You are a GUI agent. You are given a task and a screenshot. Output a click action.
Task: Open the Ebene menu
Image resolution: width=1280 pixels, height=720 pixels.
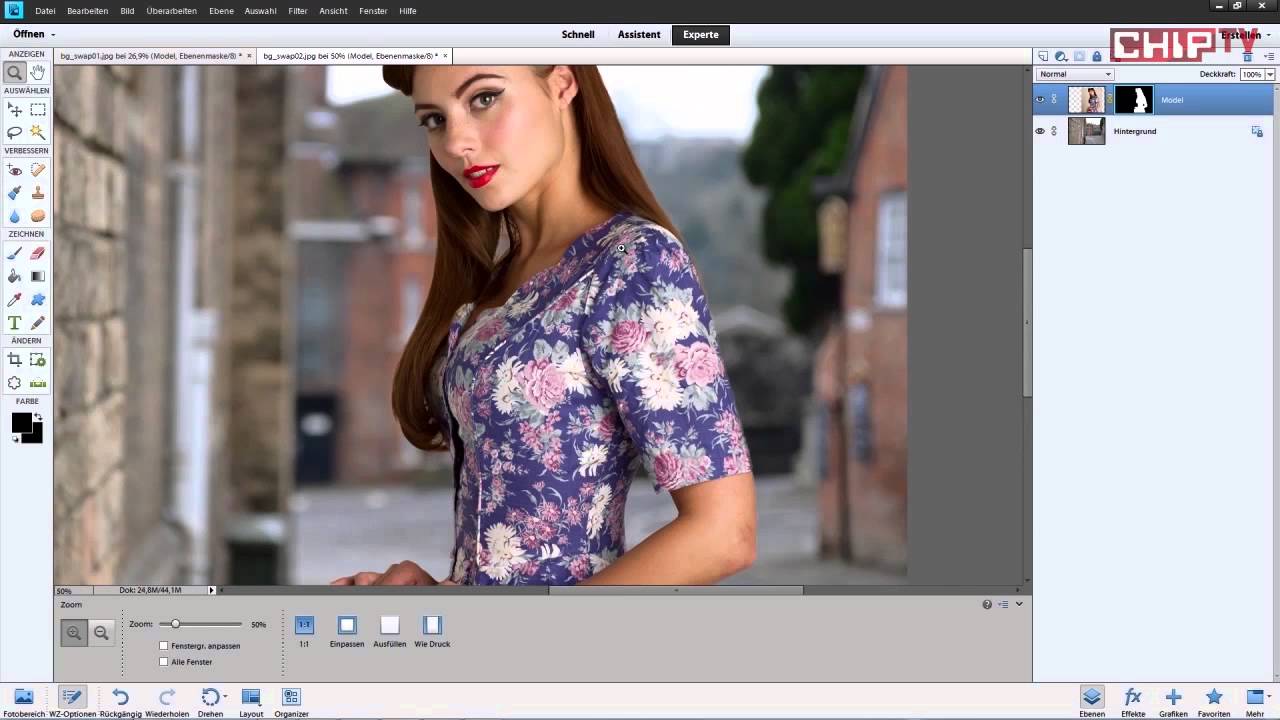221,11
